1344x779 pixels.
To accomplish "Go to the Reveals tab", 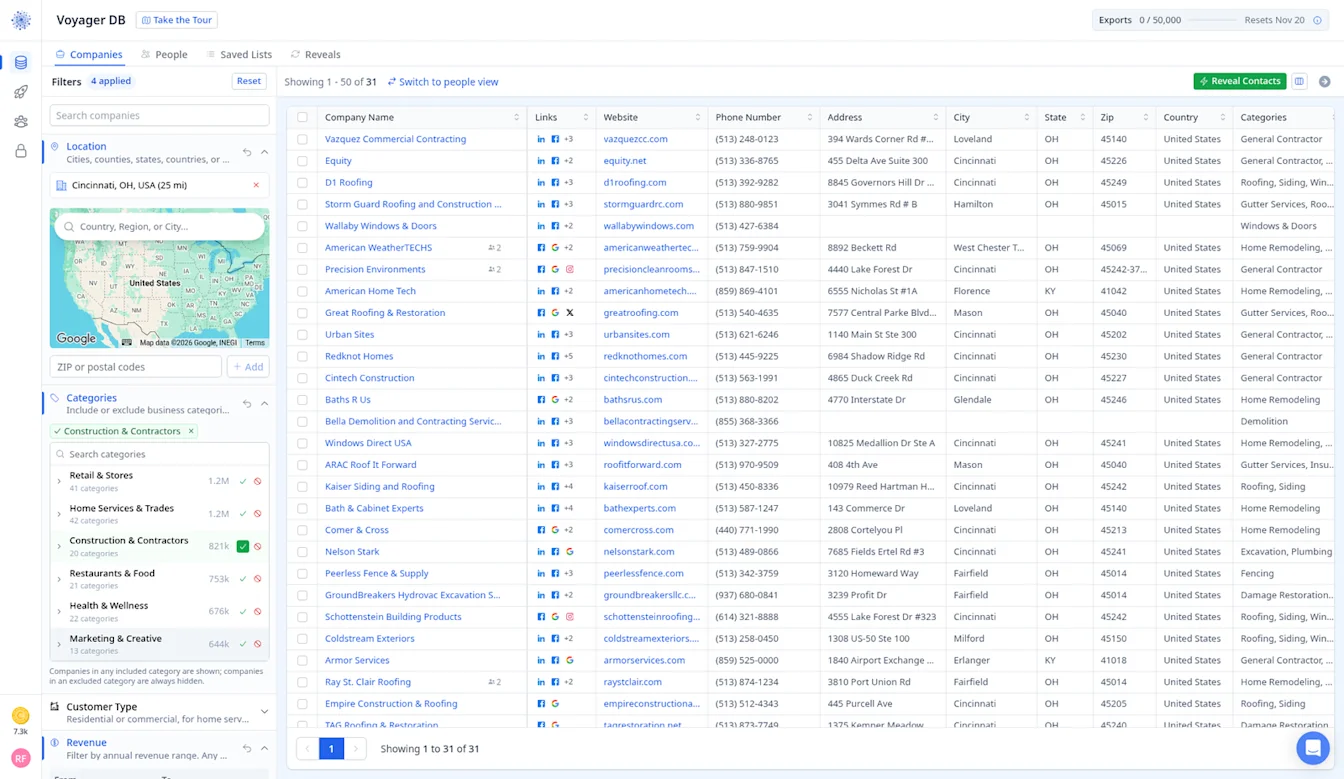I will click(x=316, y=55).
